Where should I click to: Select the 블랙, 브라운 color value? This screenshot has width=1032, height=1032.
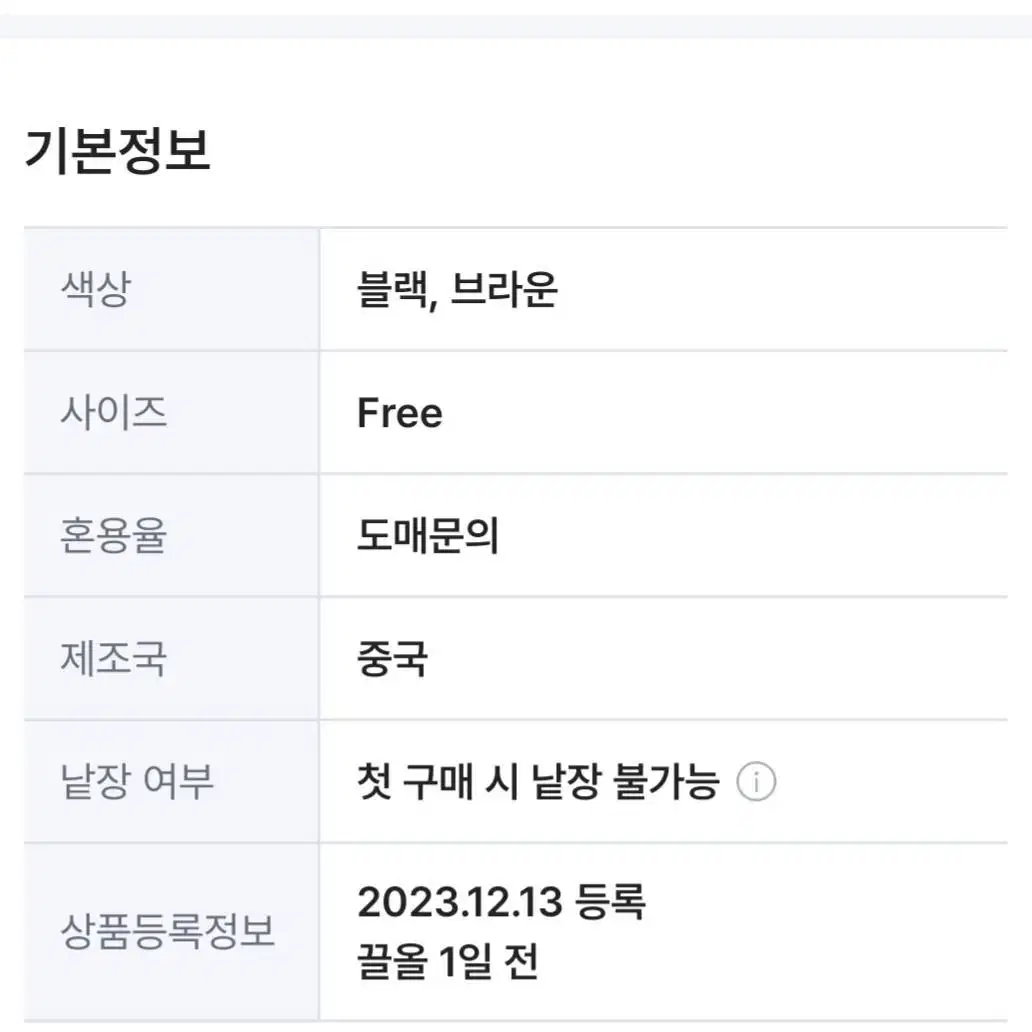[x=457, y=289]
